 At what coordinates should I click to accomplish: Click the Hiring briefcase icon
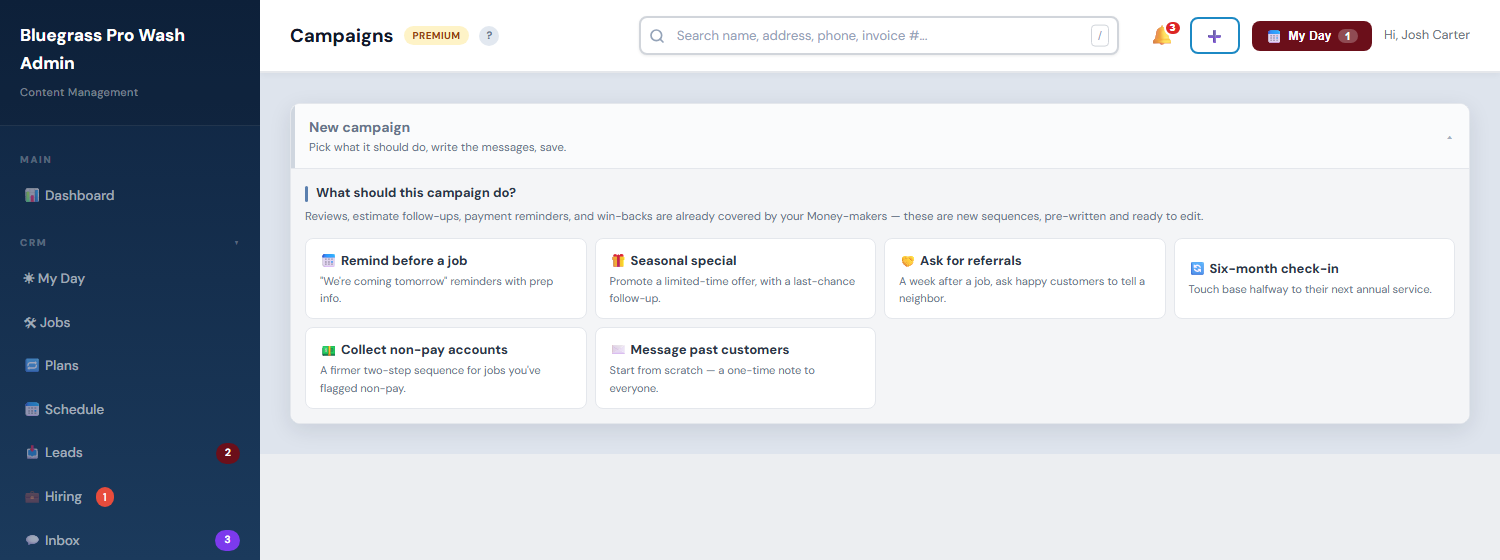pyautogui.click(x=32, y=496)
